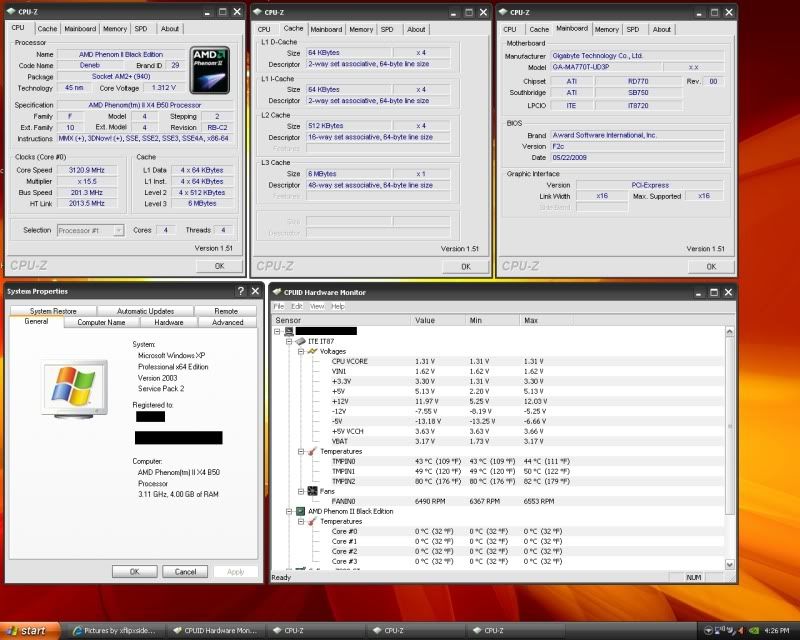800x640 pixels.
Task: Collapse the AMD Phenom II Black Edition node
Action: coord(289,511)
